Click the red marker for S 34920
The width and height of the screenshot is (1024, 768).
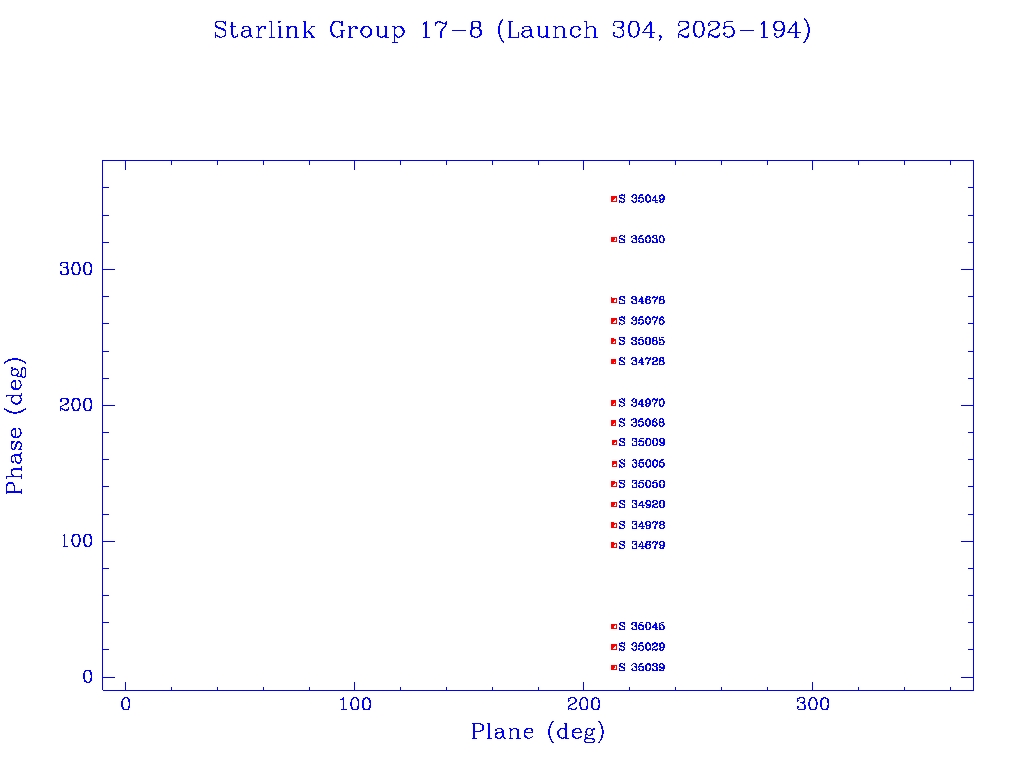coord(614,504)
